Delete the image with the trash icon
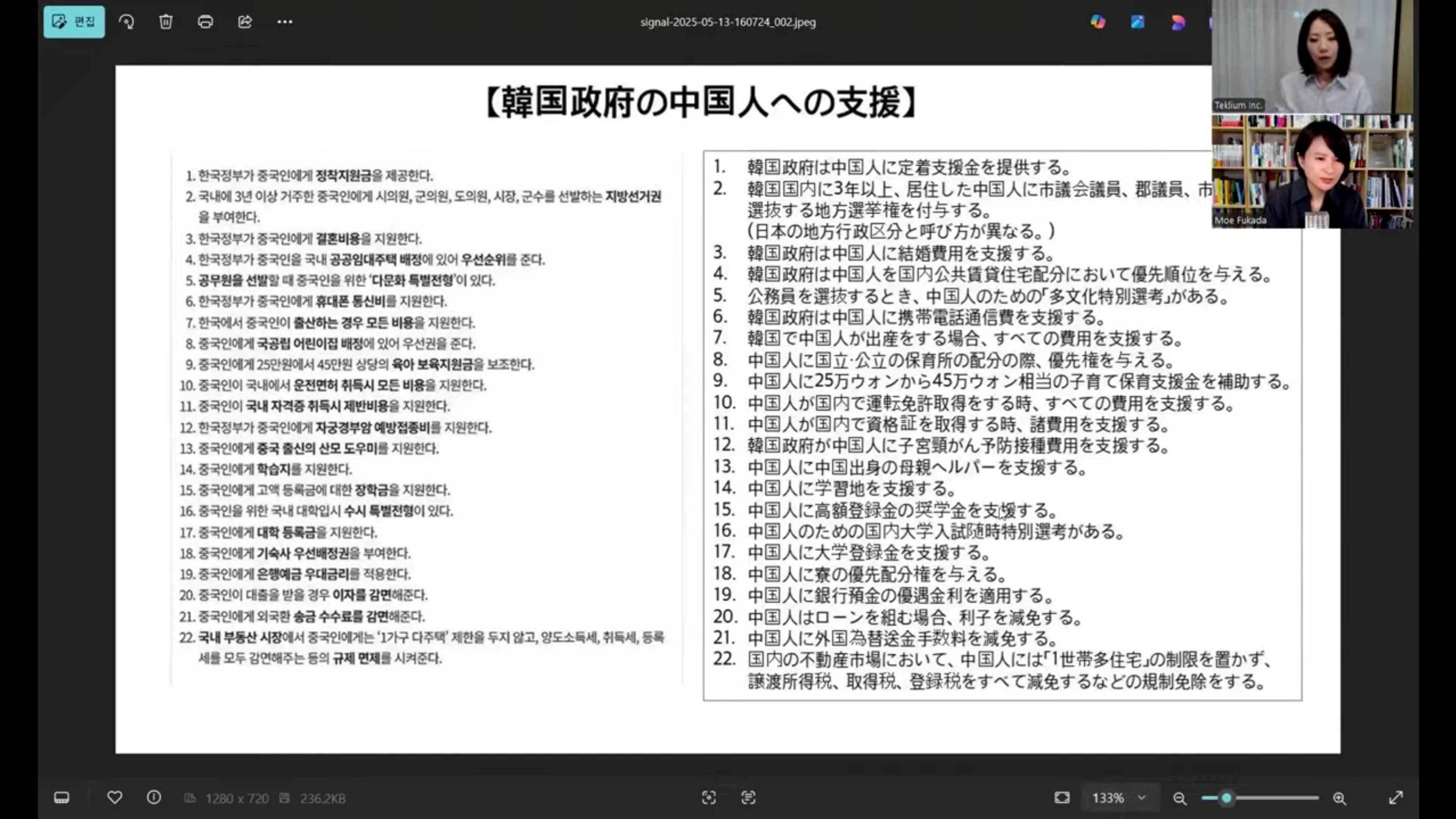The height and width of the screenshot is (819, 1456). tap(166, 22)
